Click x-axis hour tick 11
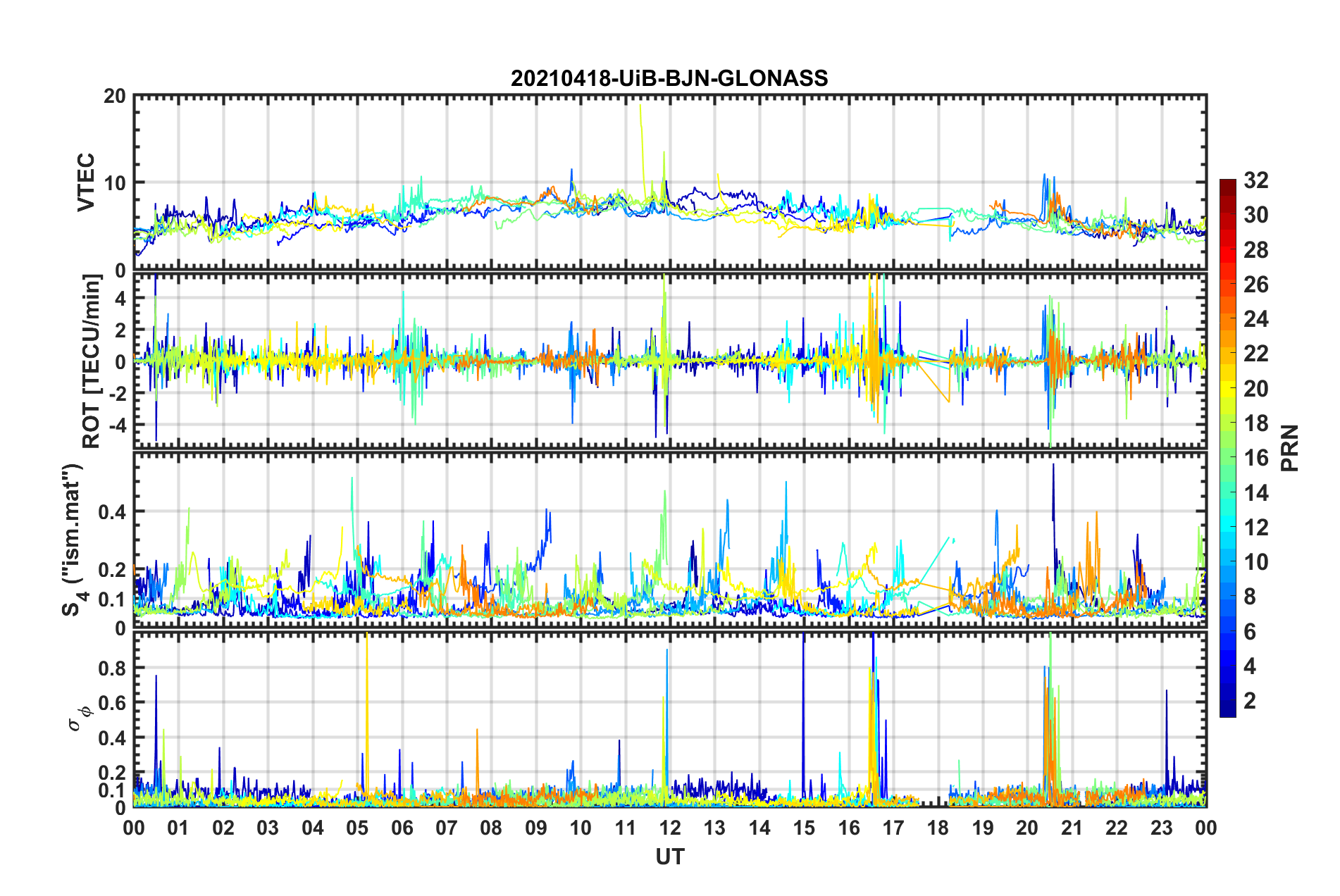The image size is (1340, 896). [x=626, y=828]
